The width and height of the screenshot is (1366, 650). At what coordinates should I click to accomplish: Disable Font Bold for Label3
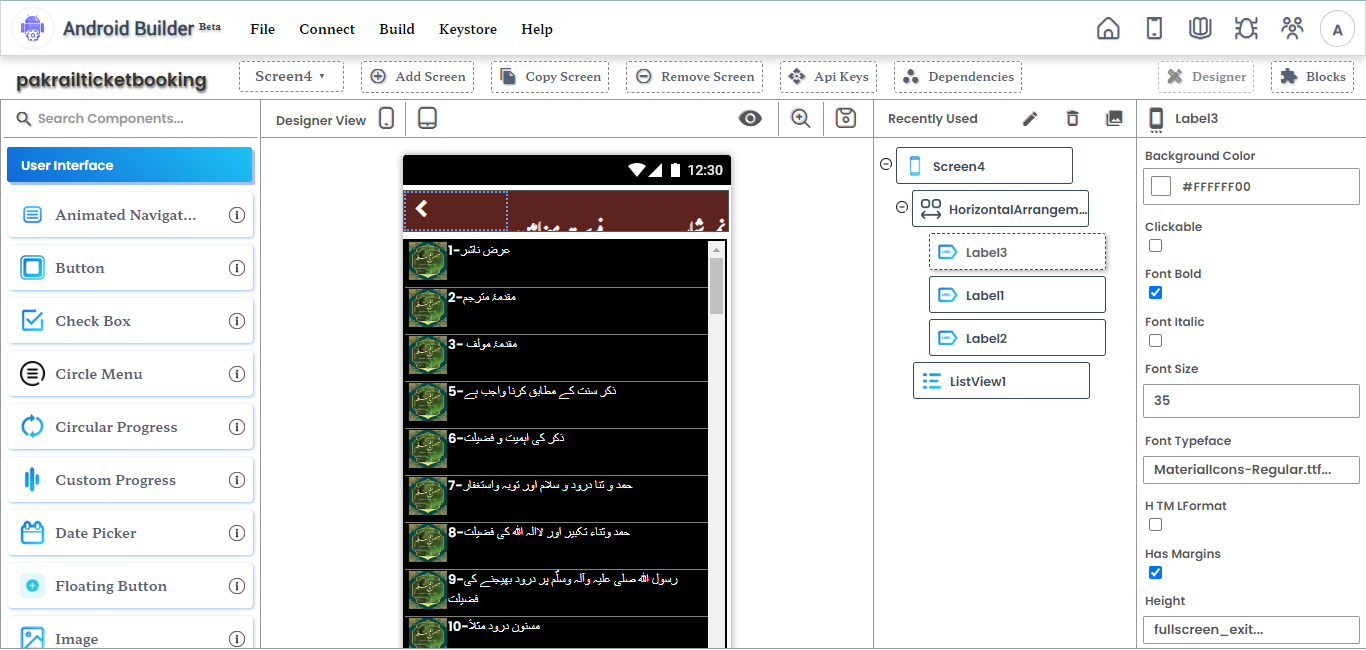[1155, 292]
